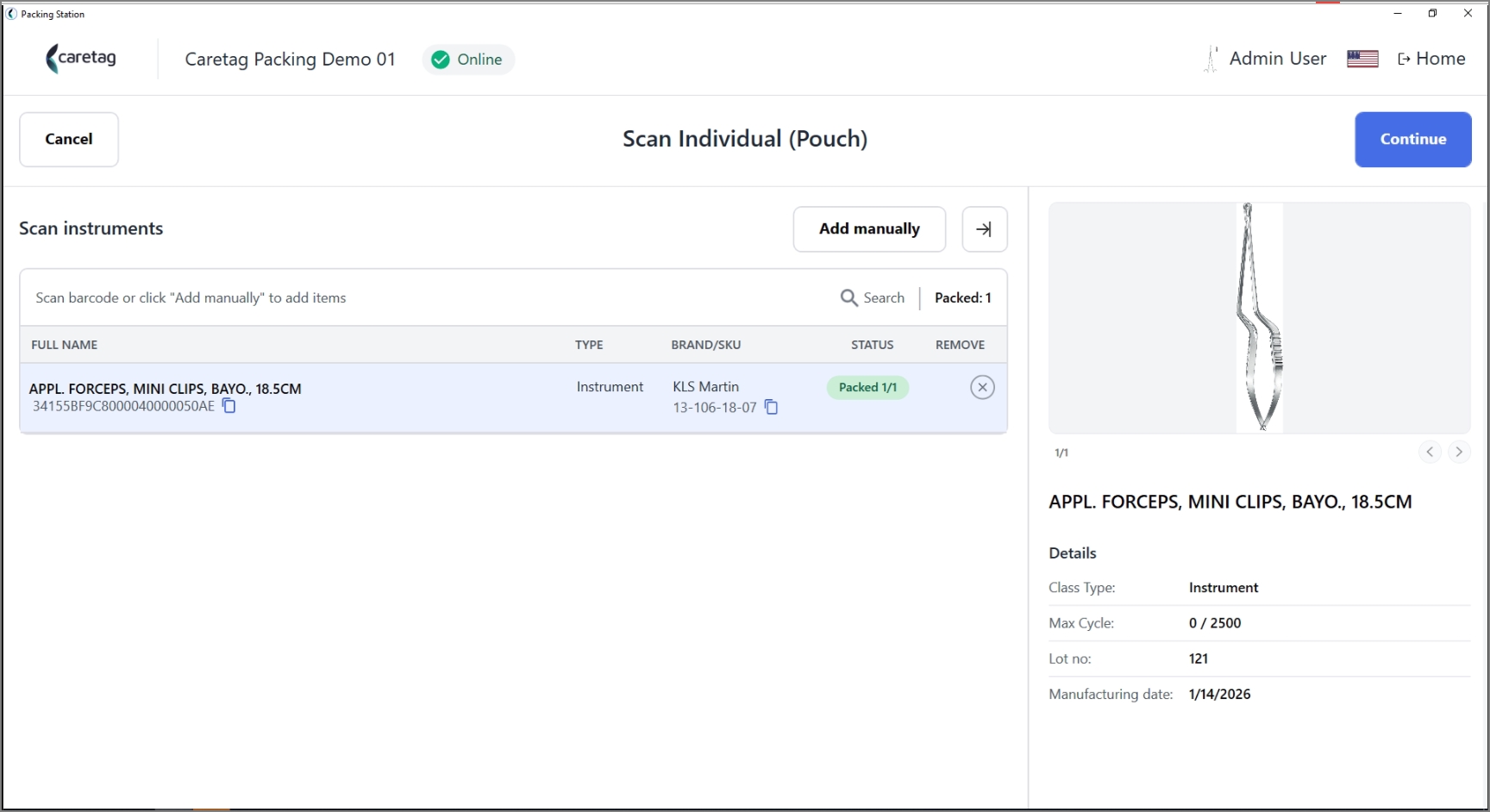Select the APPL. FORCEPS, MINI CLIPS row name

[x=166, y=389]
